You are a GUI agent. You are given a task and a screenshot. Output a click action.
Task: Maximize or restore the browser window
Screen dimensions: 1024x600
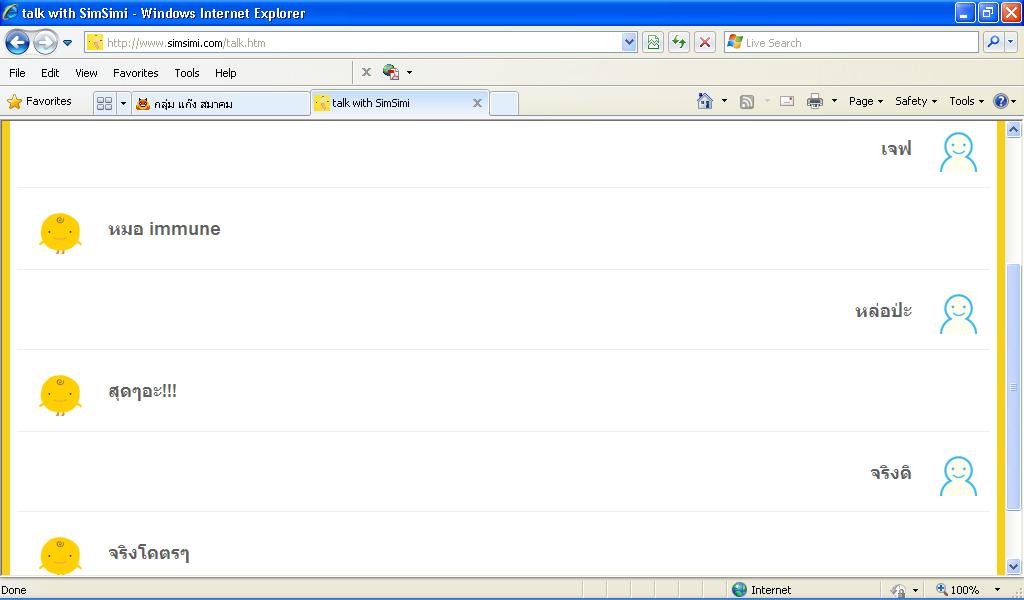[x=988, y=12]
